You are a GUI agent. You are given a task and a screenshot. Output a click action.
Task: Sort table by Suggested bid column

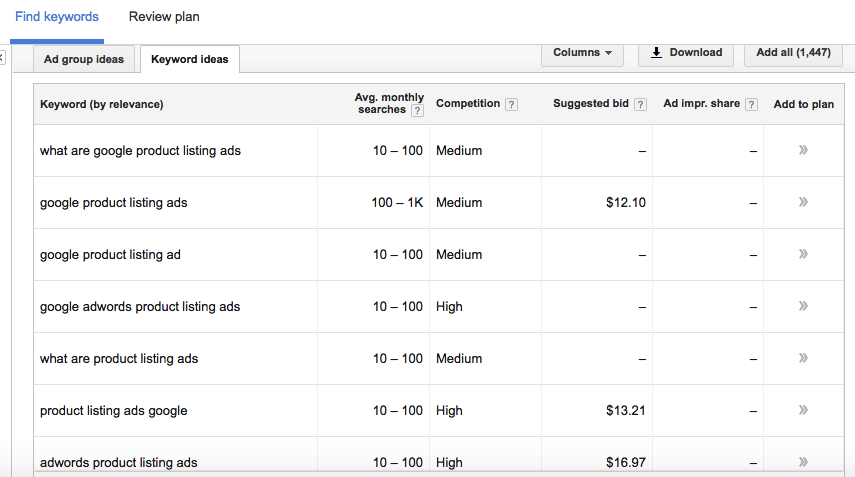592,104
